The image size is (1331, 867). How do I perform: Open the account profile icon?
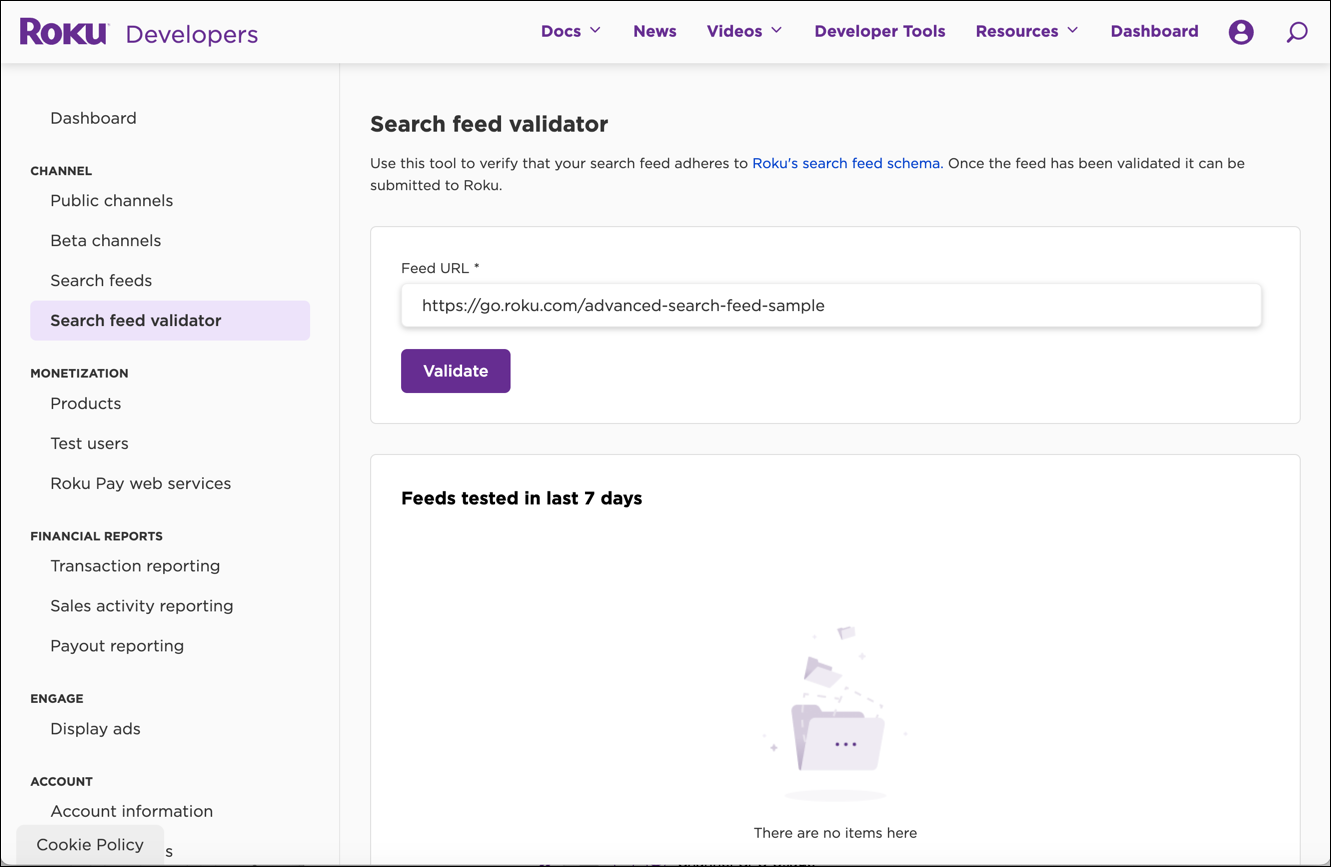point(1241,31)
